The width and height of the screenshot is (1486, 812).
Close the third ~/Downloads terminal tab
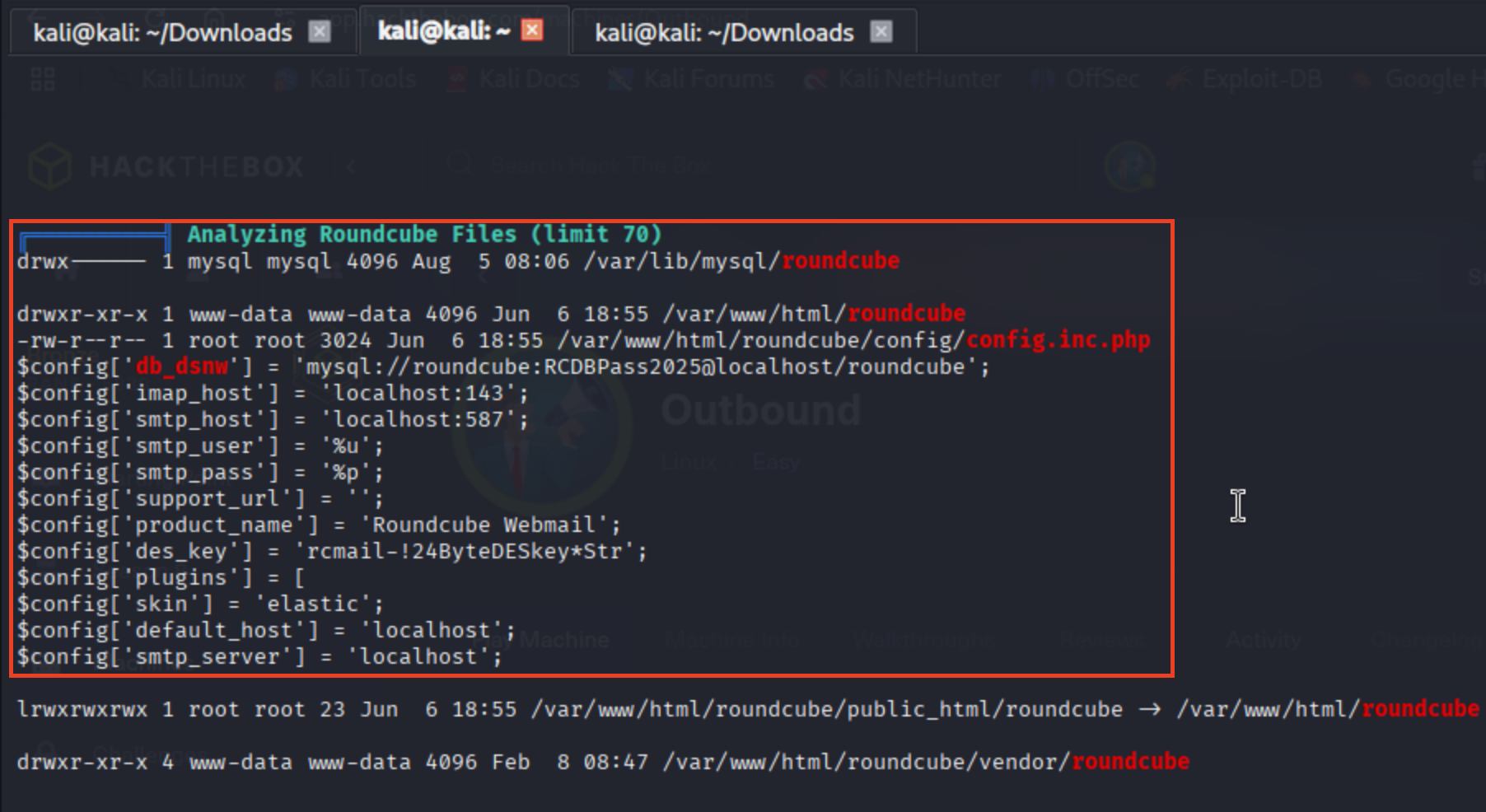pyautogui.click(x=881, y=31)
